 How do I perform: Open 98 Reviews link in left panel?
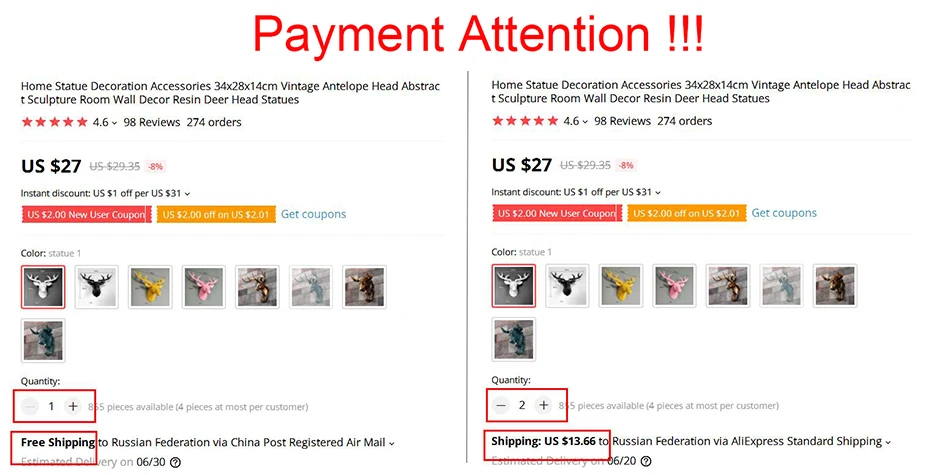[152, 122]
